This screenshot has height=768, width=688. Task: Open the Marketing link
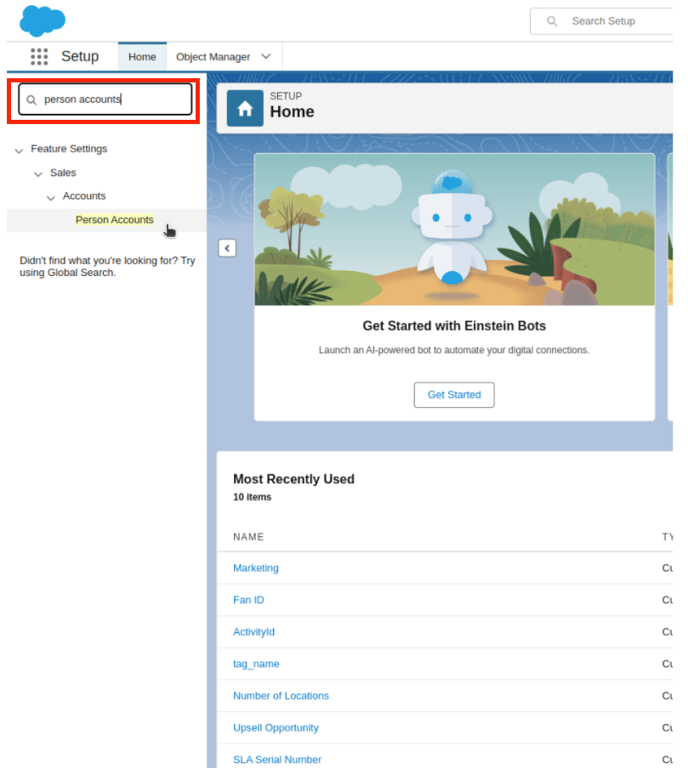coord(256,568)
